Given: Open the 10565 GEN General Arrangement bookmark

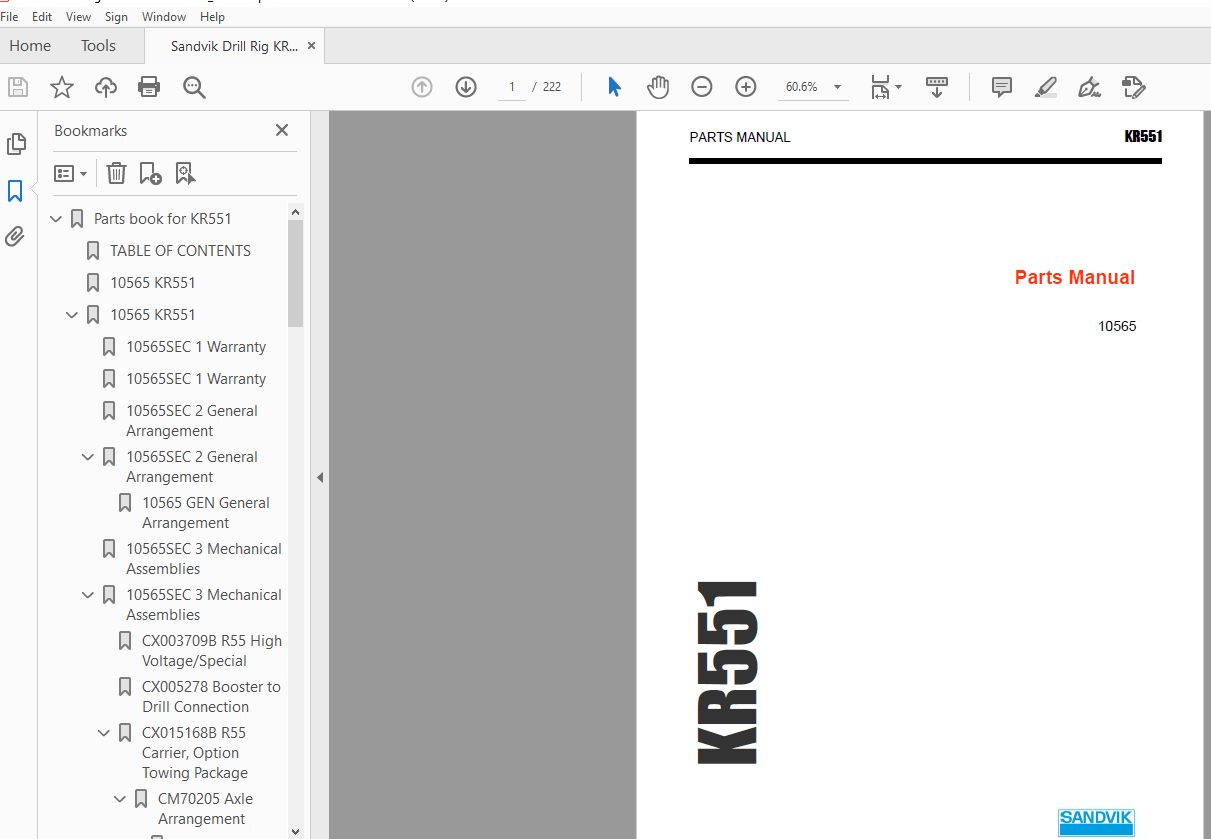Looking at the screenshot, I should coord(206,513).
